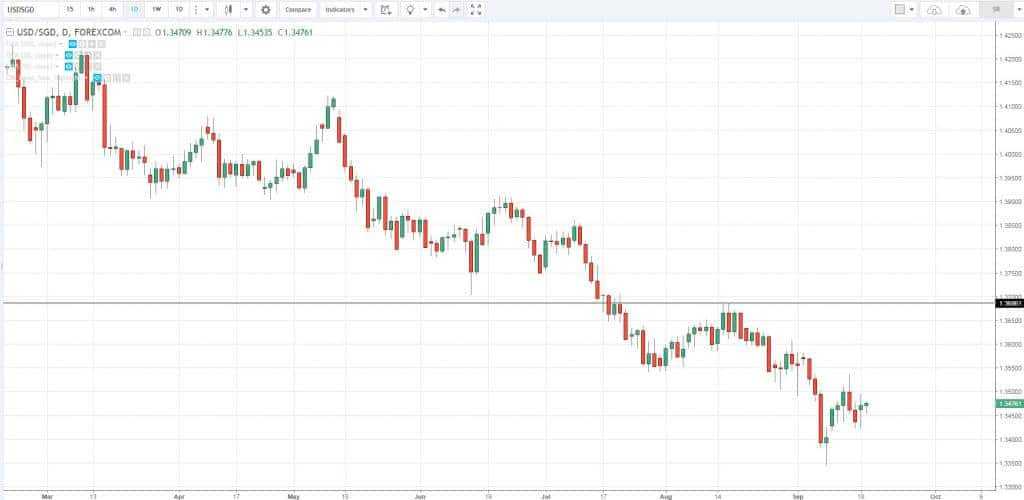Open chart settings gear icon
Image resolution: width=1024 pixels, height=500 pixels.
coord(266,9)
